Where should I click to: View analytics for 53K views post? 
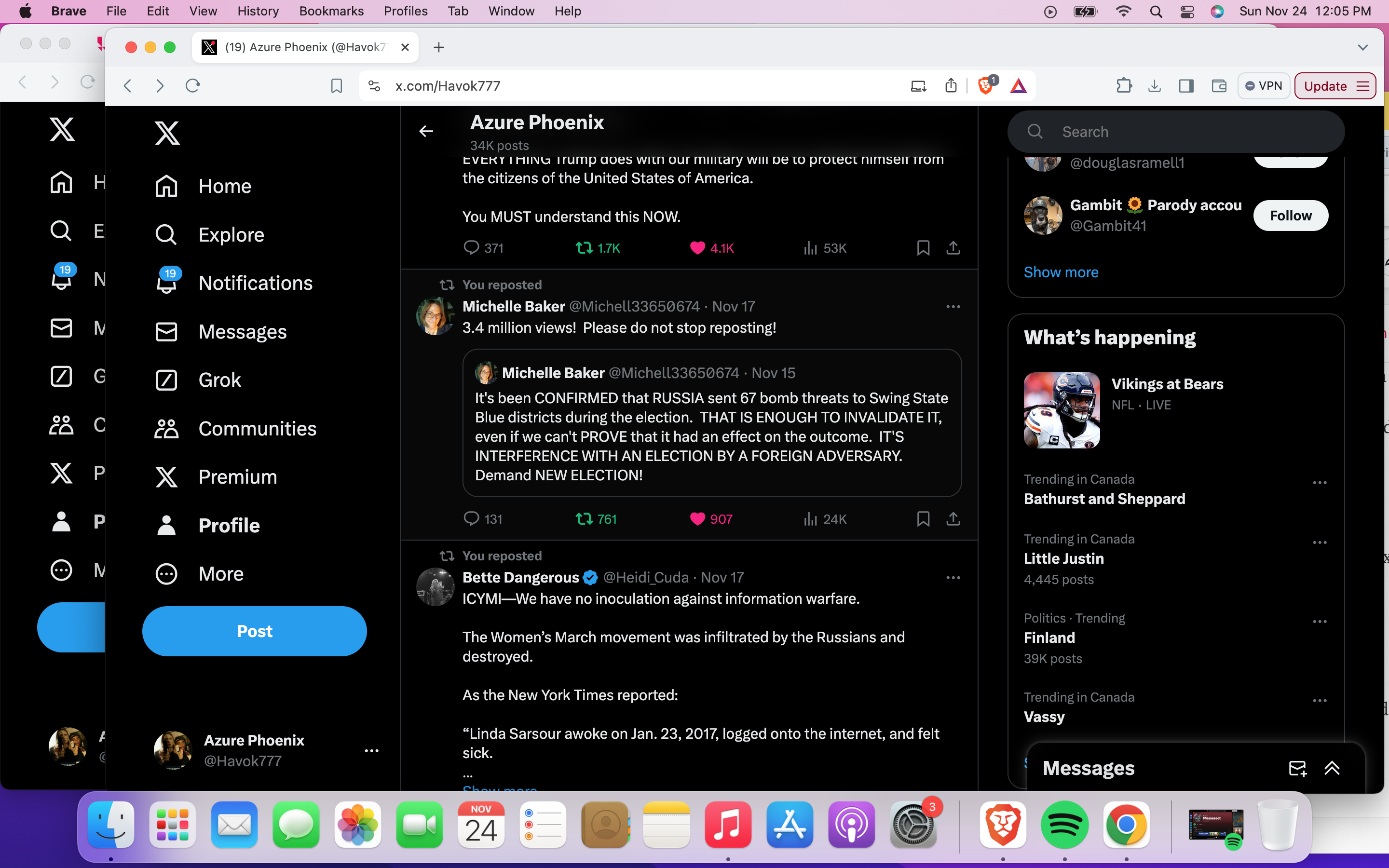[x=825, y=248]
